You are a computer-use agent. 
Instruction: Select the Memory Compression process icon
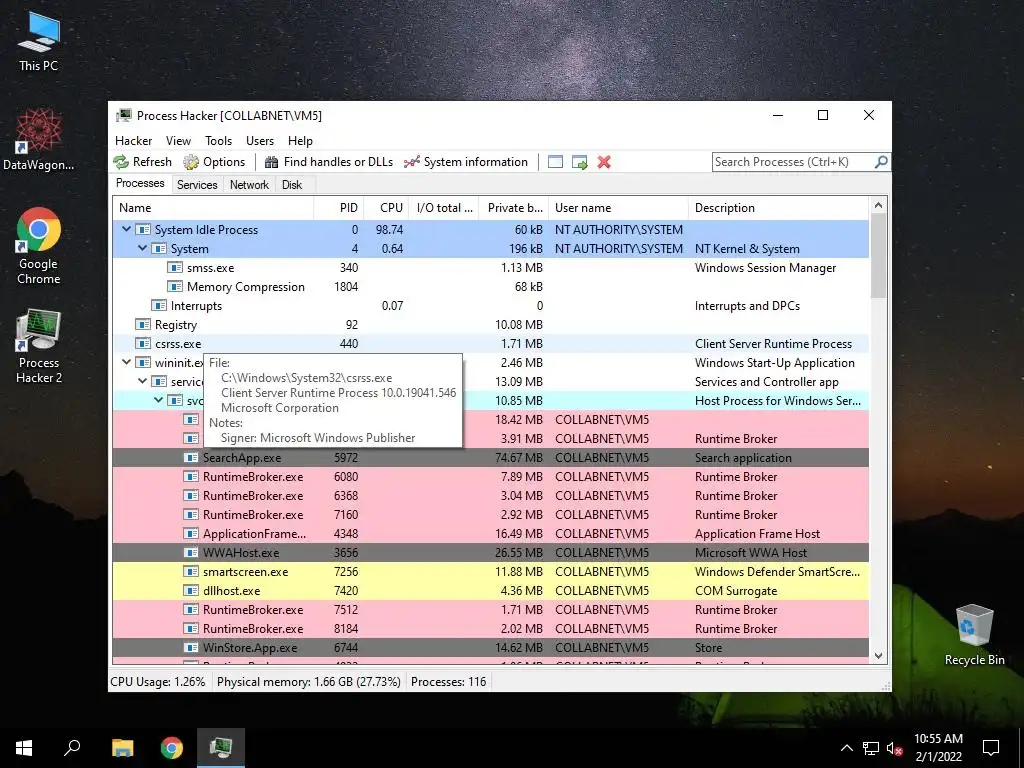174,286
